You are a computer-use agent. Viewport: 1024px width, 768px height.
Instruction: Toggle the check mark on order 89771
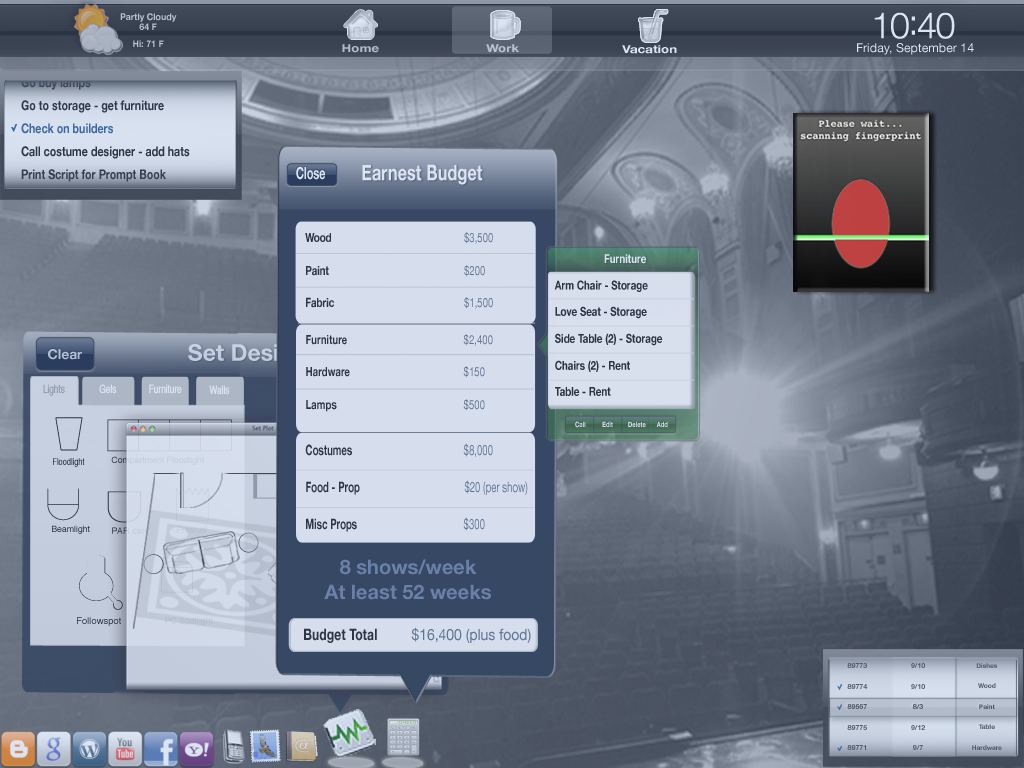pyautogui.click(x=839, y=748)
